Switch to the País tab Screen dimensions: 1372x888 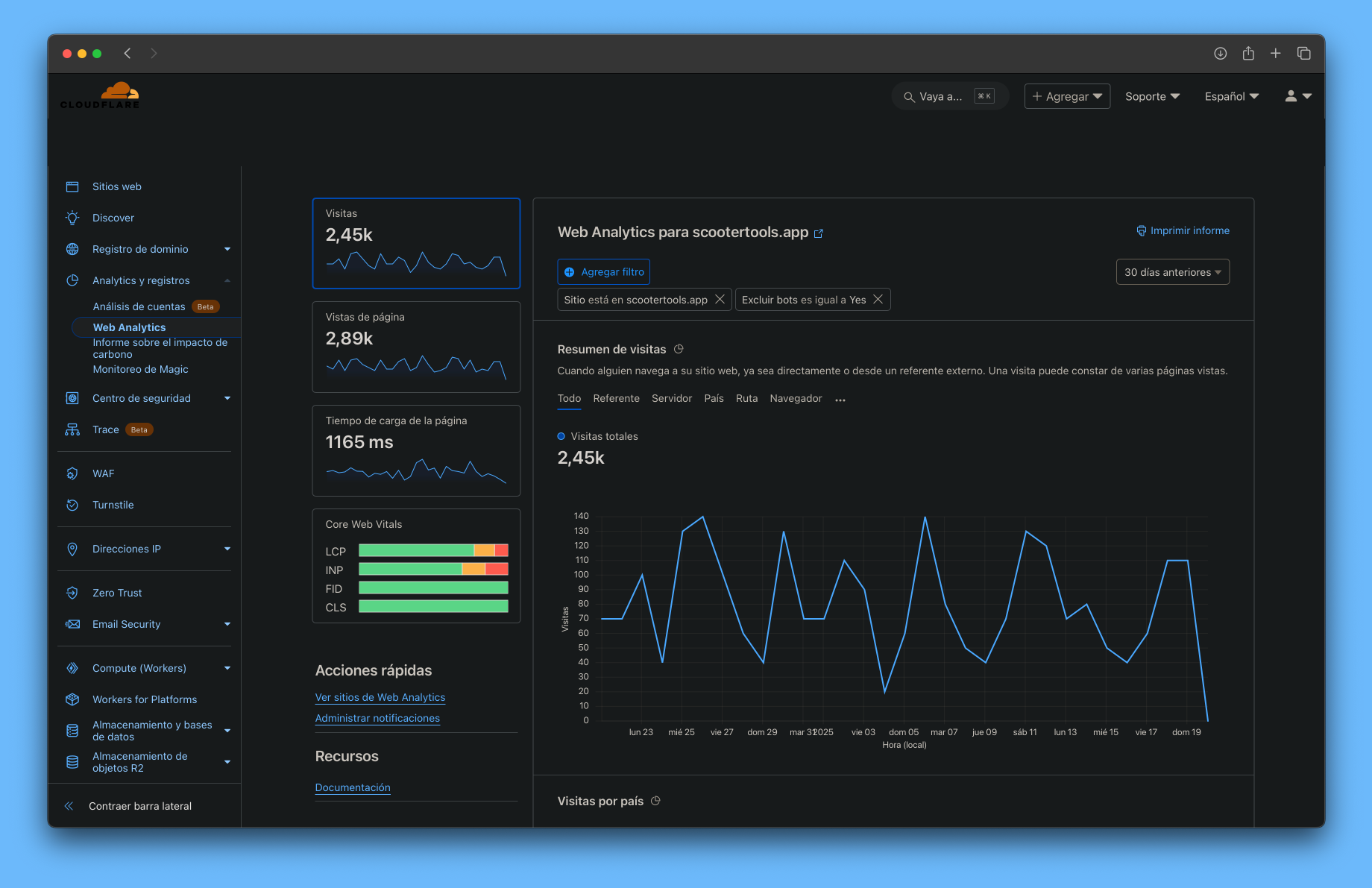[714, 398]
